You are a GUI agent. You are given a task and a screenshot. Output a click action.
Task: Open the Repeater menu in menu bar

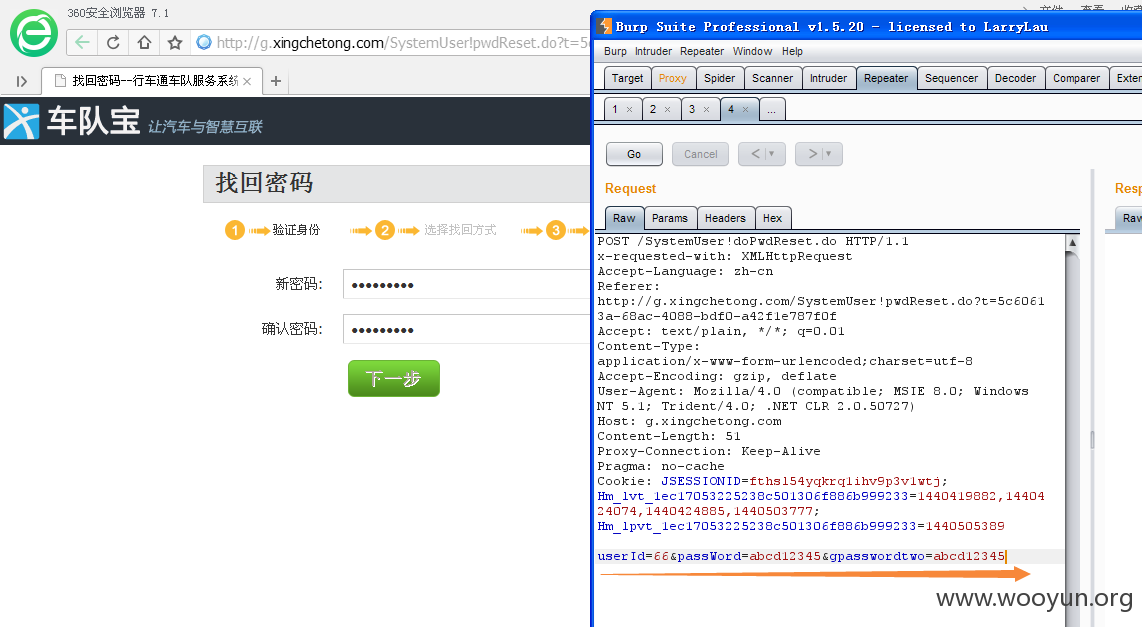(702, 52)
